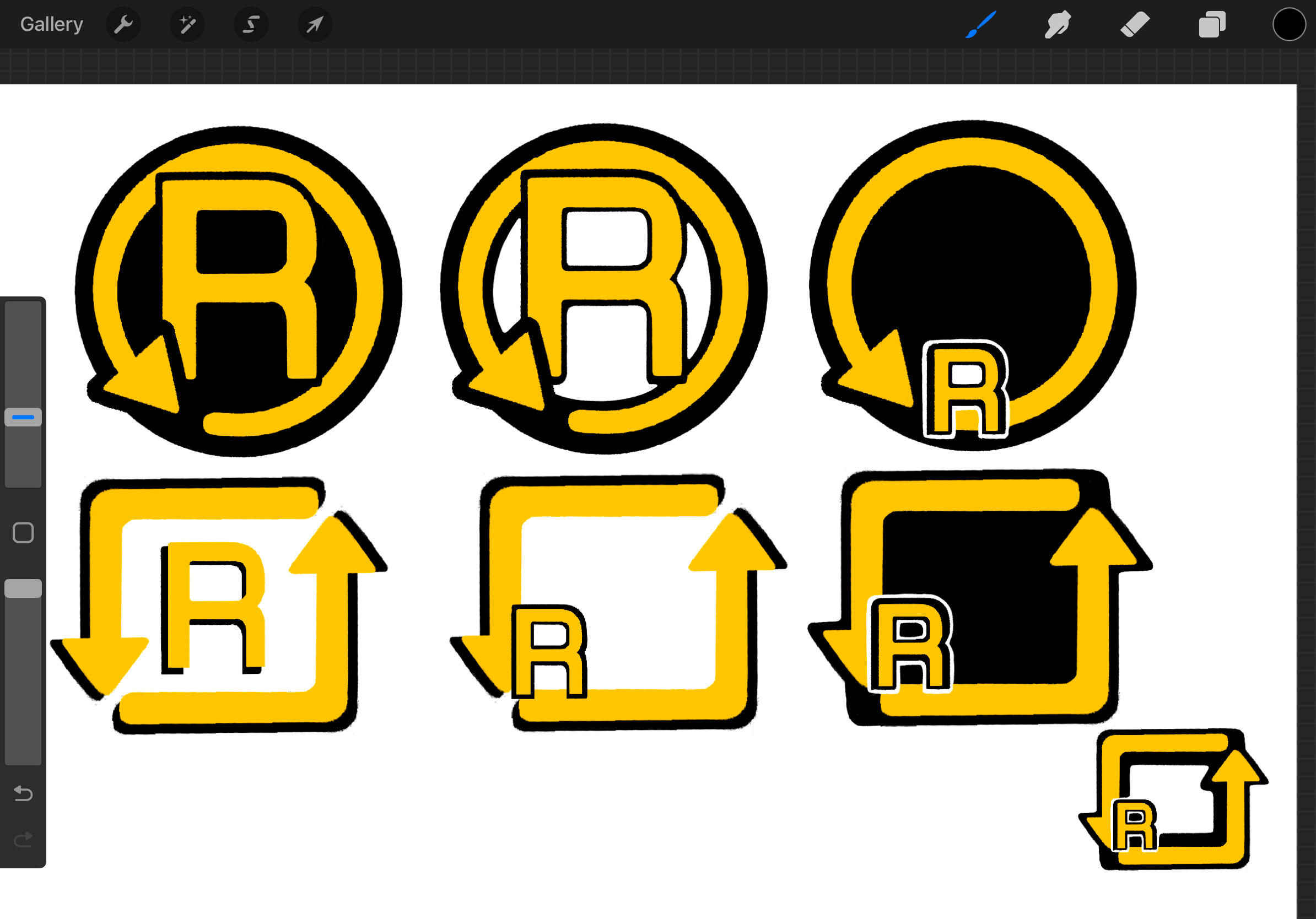The height and width of the screenshot is (919, 1316).
Task: Activate the Selection tool
Action: tap(251, 25)
